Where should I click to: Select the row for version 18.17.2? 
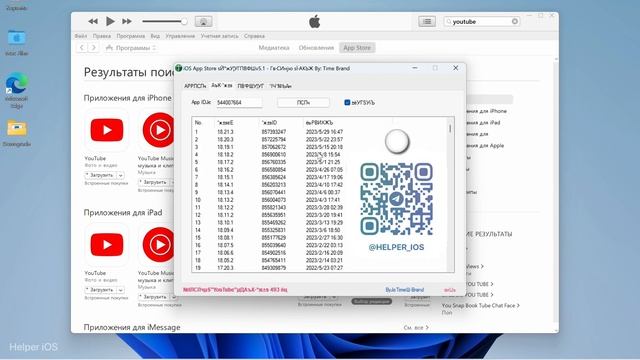(x=269, y=162)
